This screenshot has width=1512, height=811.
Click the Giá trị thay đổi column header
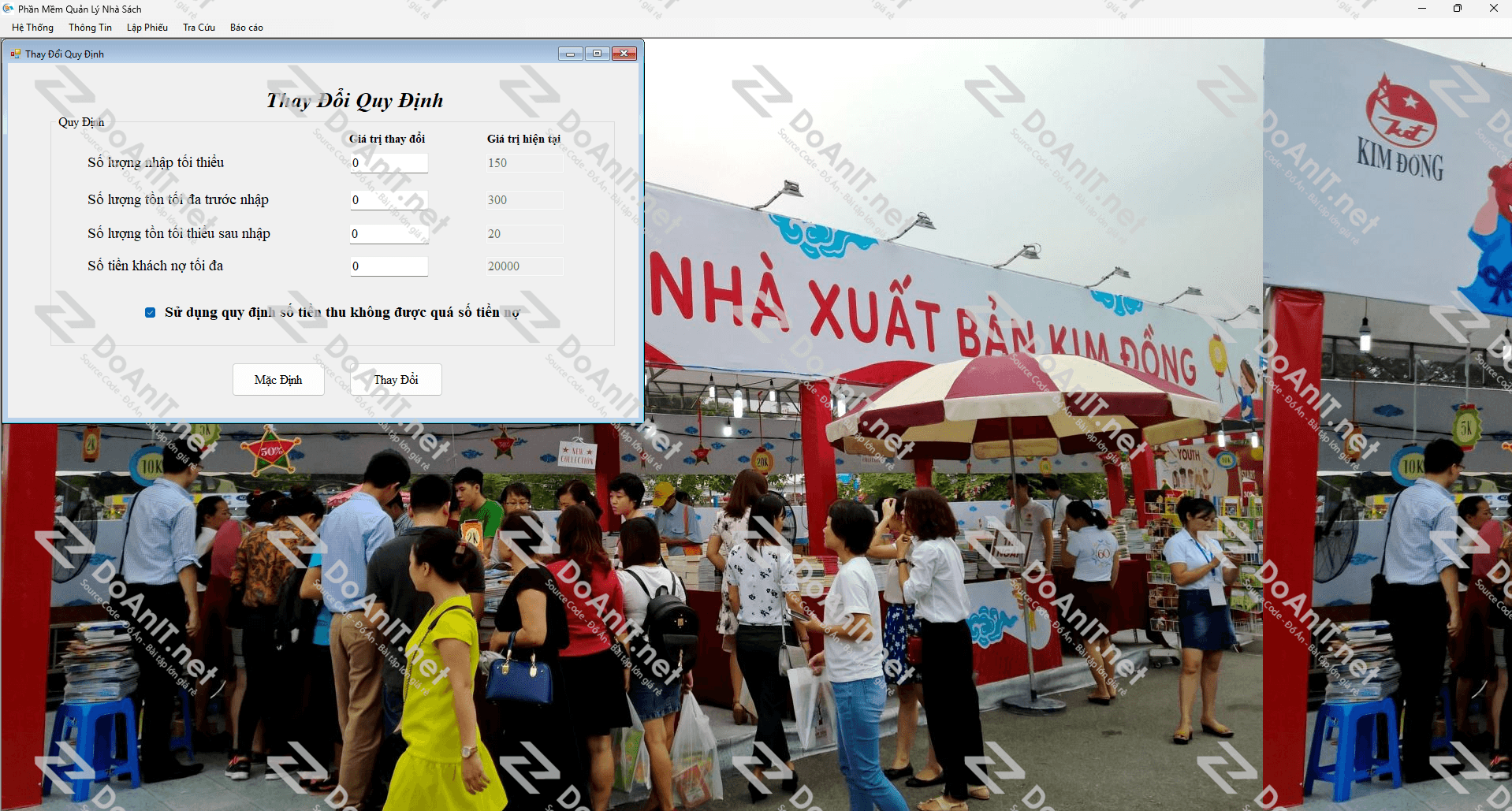tap(387, 139)
